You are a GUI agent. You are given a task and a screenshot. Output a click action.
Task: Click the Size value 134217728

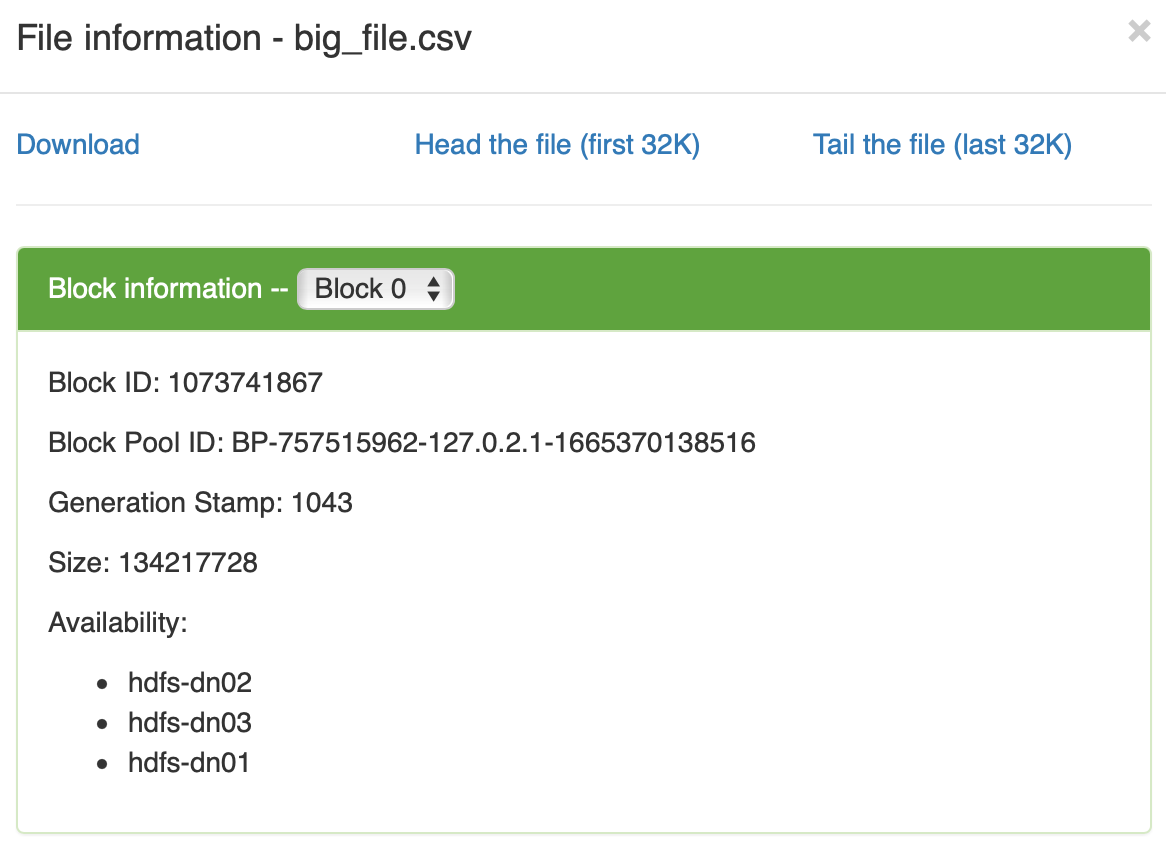188,563
